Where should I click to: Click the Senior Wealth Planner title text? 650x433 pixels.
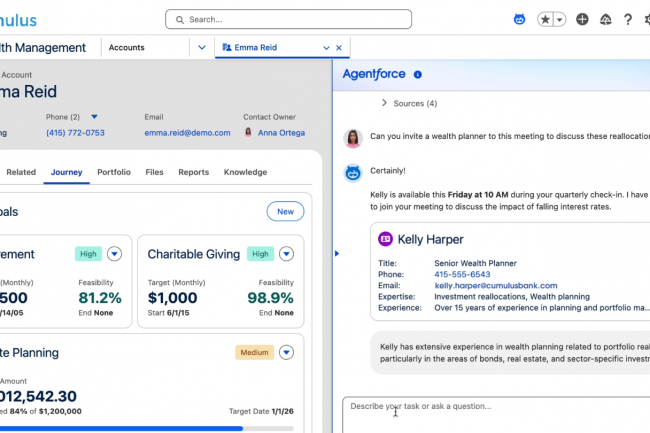click(x=475, y=263)
